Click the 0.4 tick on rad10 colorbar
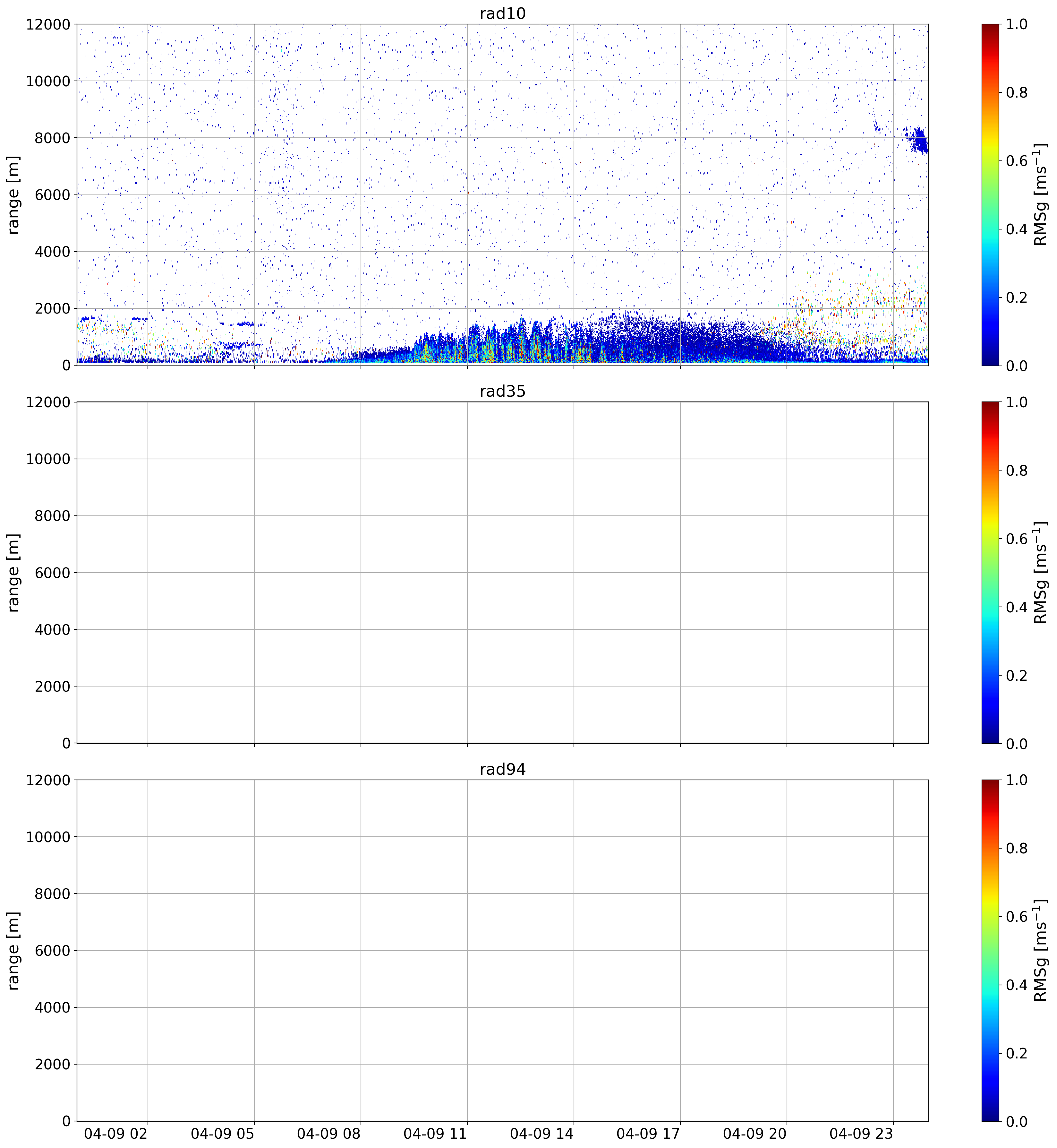 pyautogui.click(x=1016, y=229)
